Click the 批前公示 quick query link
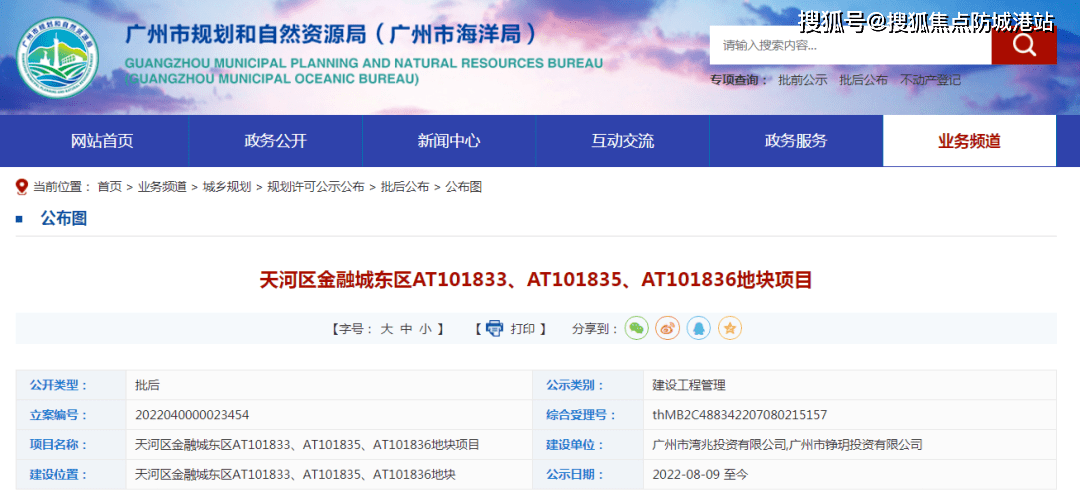 pos(802,80)
